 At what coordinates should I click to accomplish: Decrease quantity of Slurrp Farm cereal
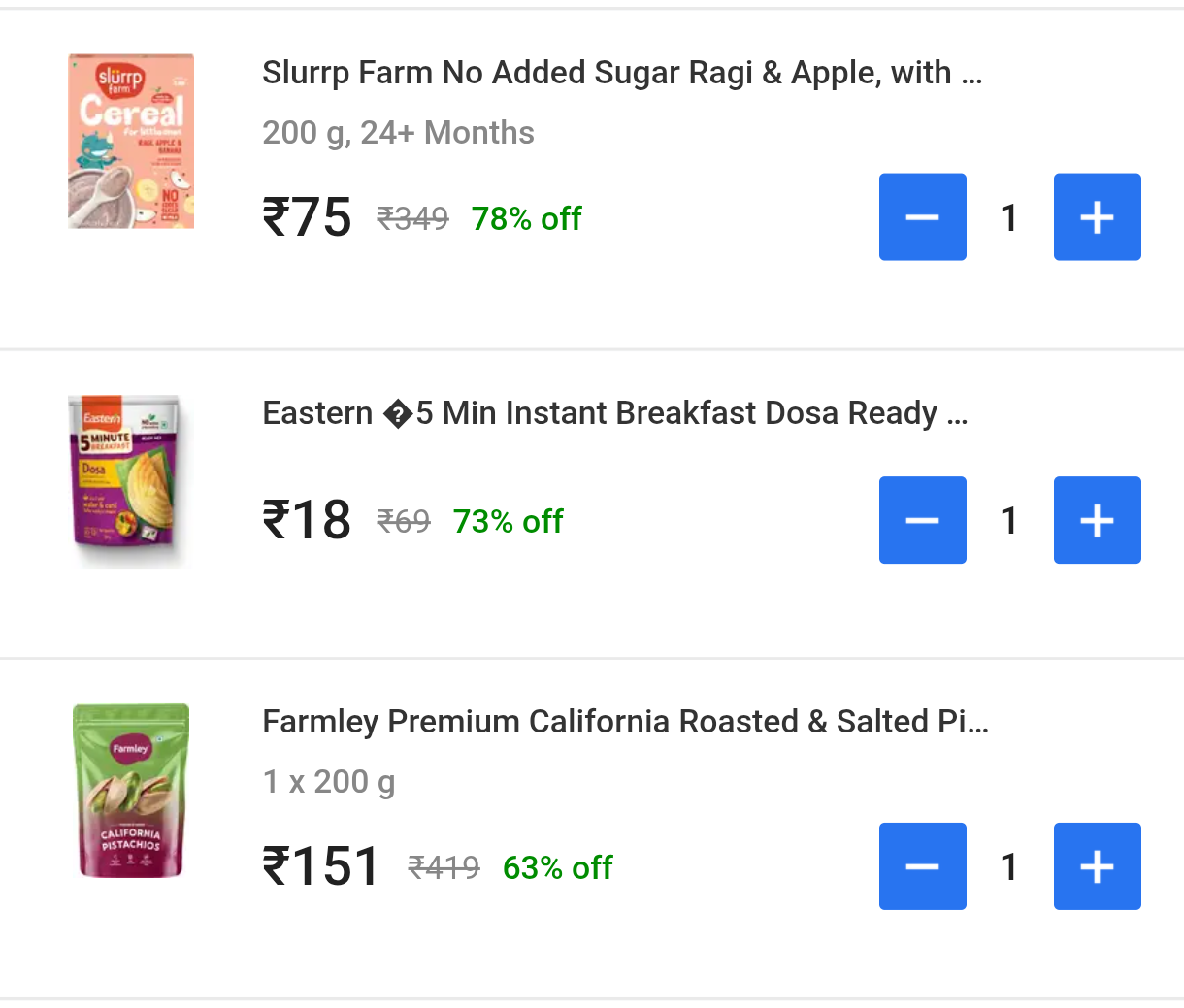pos(922,217)
